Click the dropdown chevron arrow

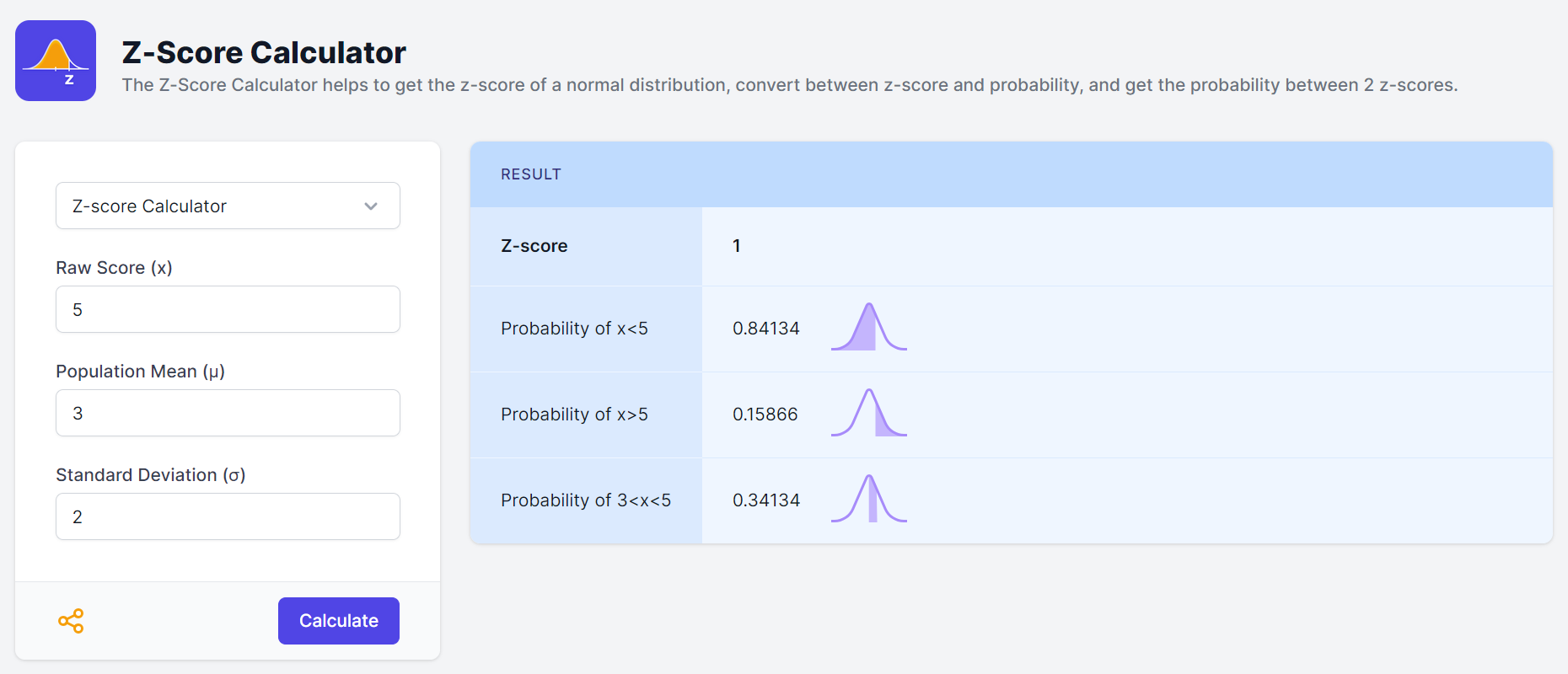[371, 206]
